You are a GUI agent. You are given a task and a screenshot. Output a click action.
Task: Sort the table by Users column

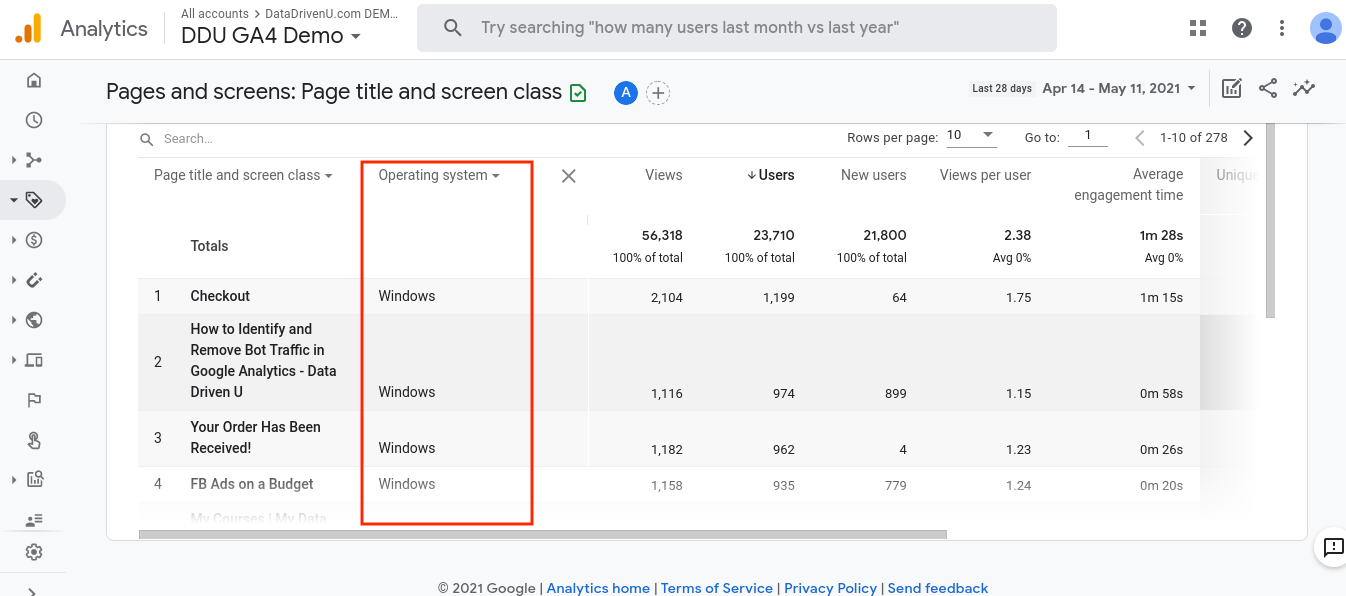[x=770, y=175]
